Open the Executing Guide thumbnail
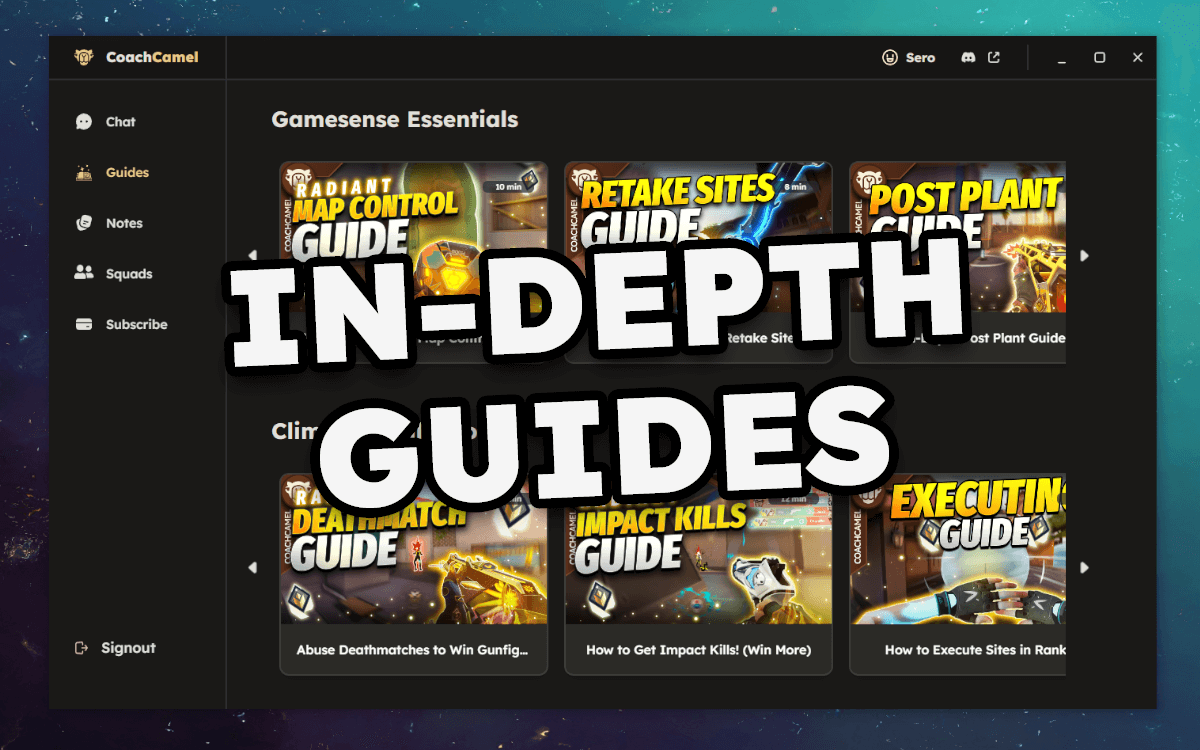 click(x=958, y=549)
